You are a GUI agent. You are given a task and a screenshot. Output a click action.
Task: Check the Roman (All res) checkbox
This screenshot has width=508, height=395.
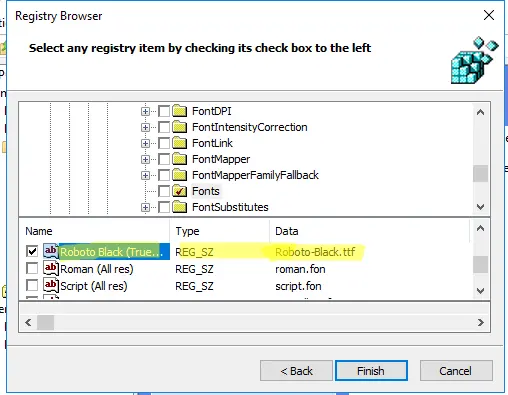(32, 268)
